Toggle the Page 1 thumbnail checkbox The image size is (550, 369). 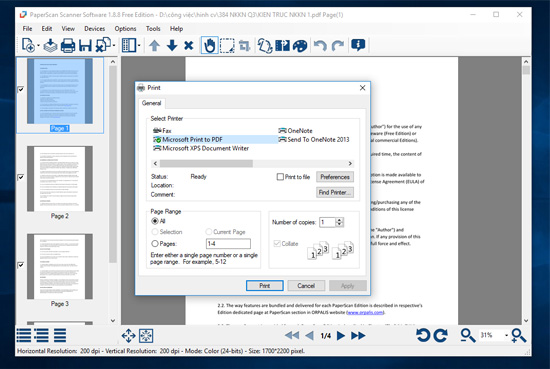click(21, 89)
